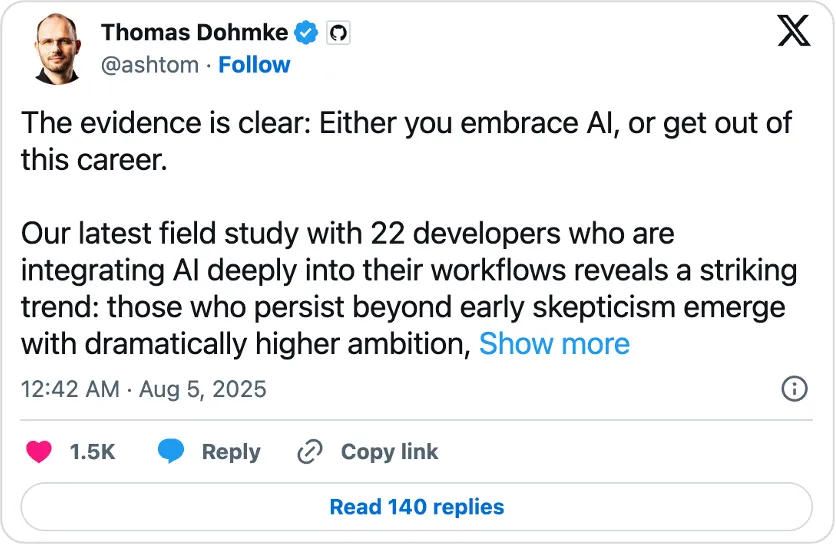Click the blue reply bubble icon
Viewport: 836px width, 544px height.
[171, 451]
